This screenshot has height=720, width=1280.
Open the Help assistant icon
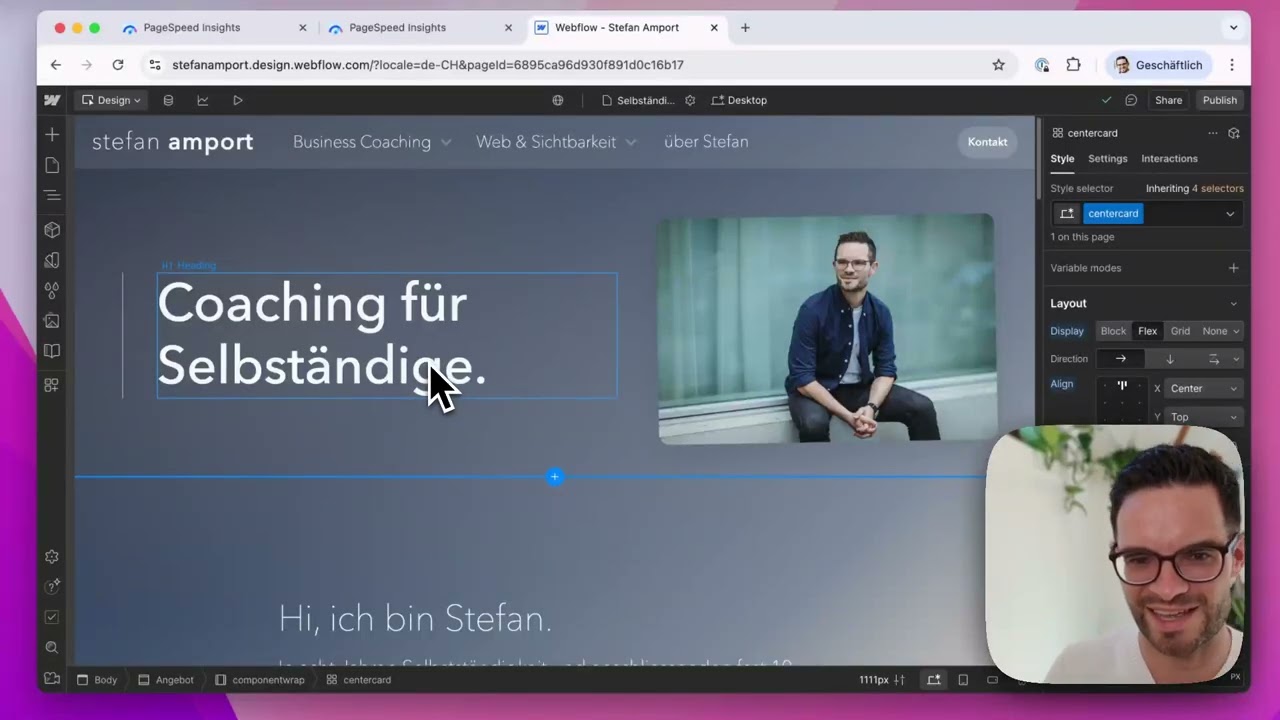[x=52, y=587]
